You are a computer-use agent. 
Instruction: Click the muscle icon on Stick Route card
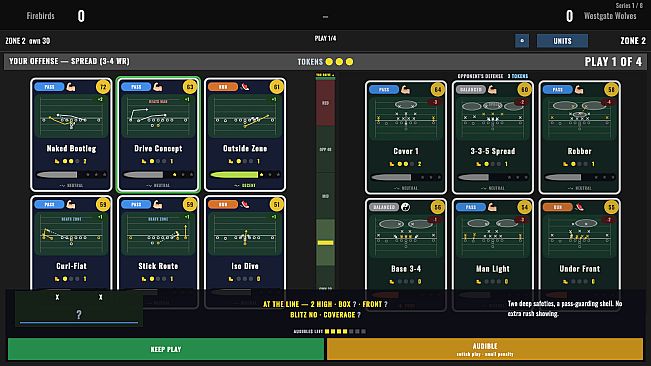click(158, 205)
